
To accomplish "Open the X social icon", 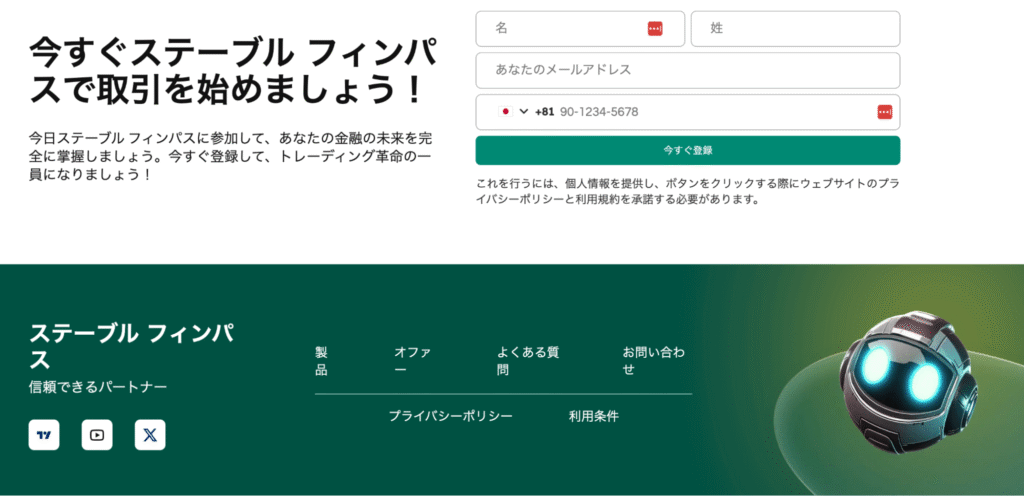I will point(150,435).
